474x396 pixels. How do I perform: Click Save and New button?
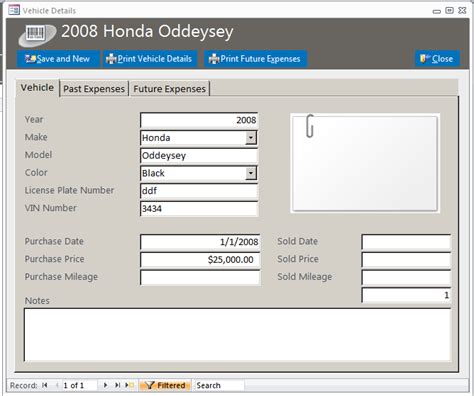(58, 59)
